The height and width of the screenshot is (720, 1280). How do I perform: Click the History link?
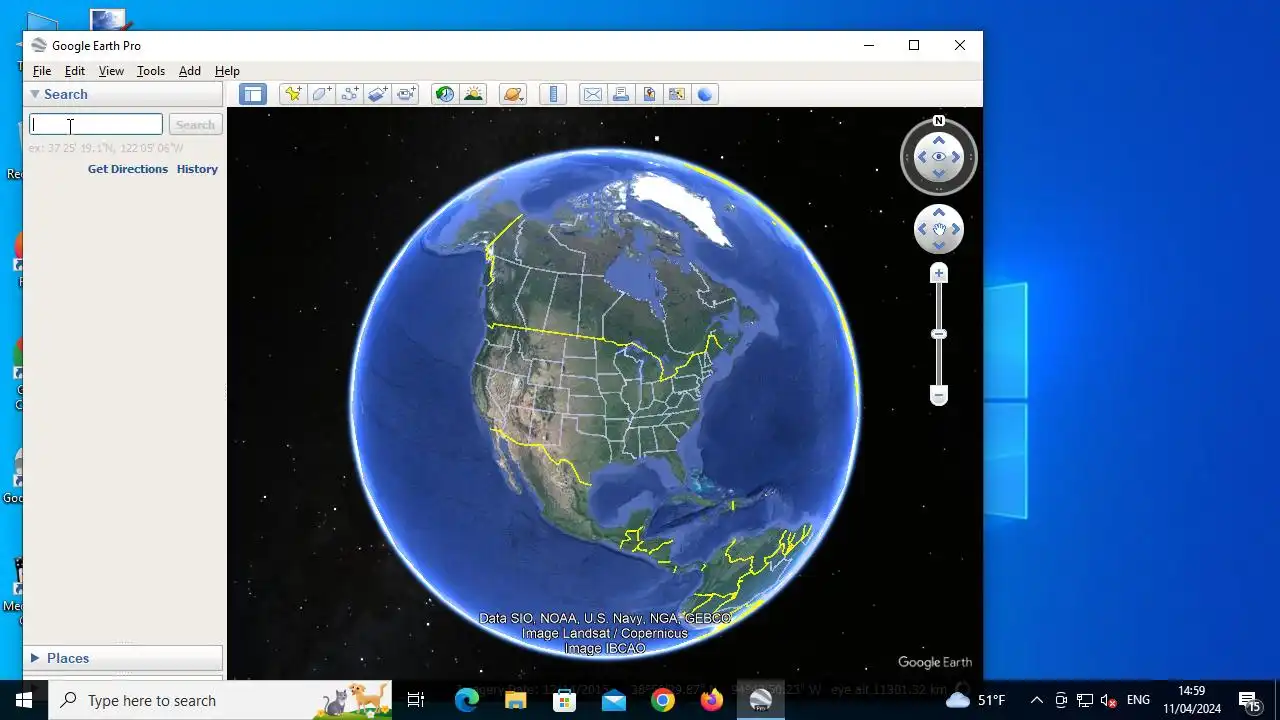click(x=197, y=169)
